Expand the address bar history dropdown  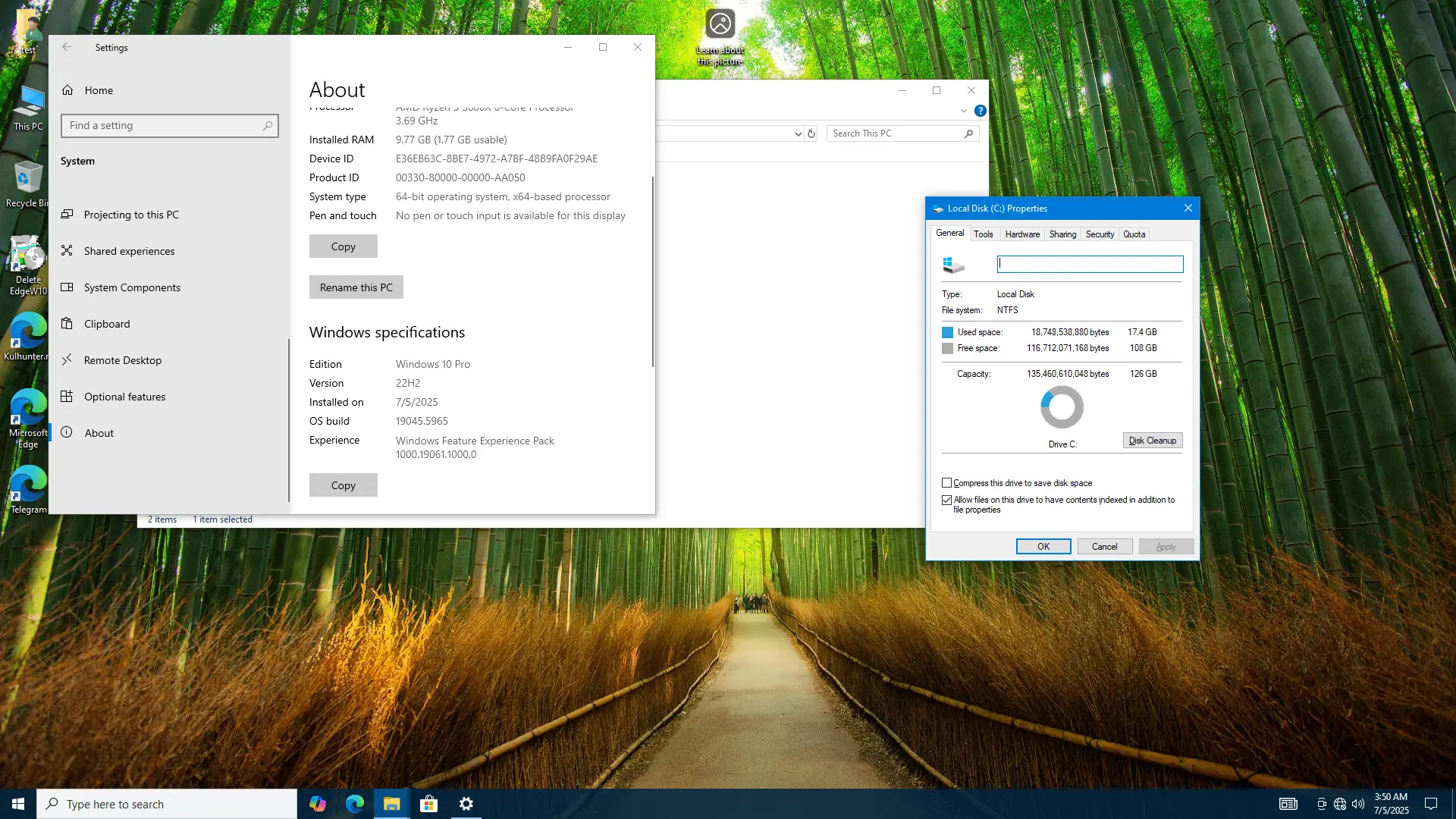coord(798,133)
